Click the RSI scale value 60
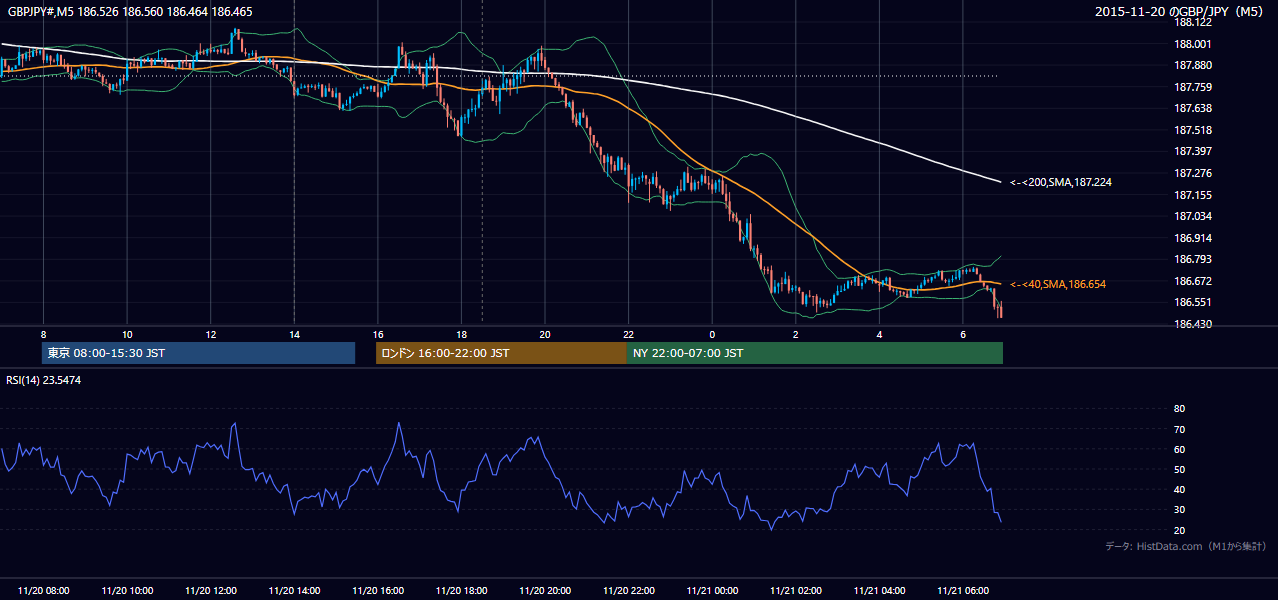The height and width of the screenshot is (600, 1278). pyautogui.click(x=1179, y=449)
